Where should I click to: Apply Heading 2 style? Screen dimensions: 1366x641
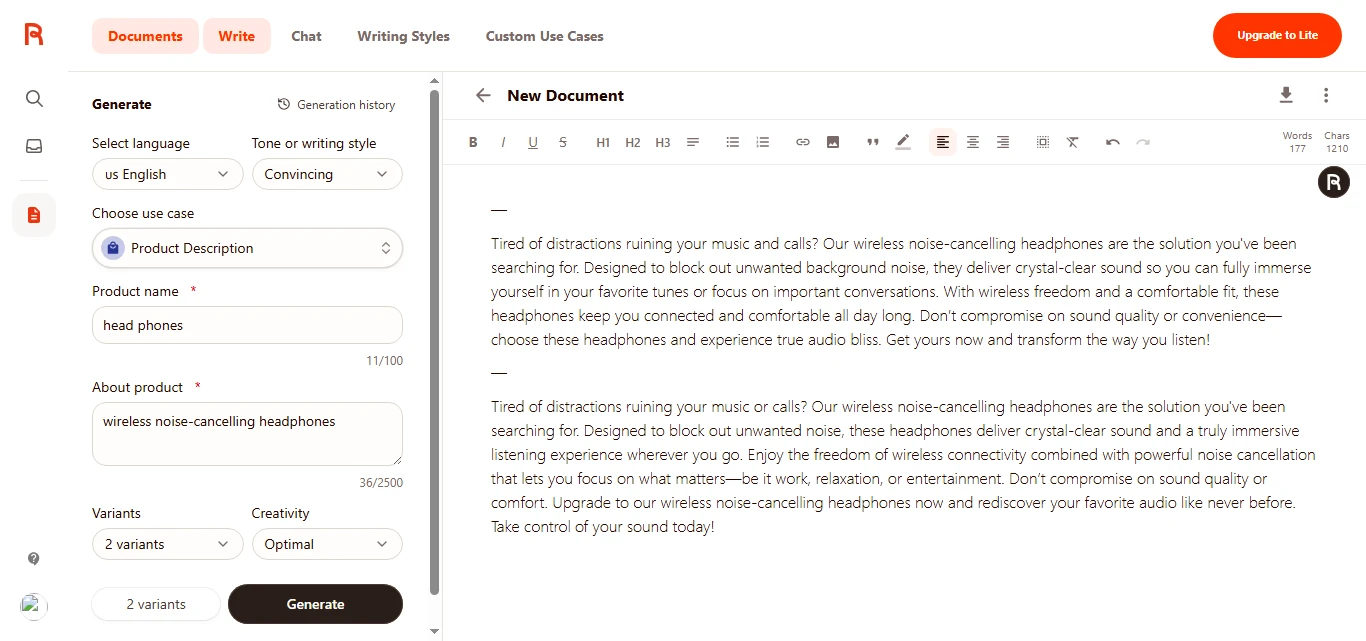[633, 143]
